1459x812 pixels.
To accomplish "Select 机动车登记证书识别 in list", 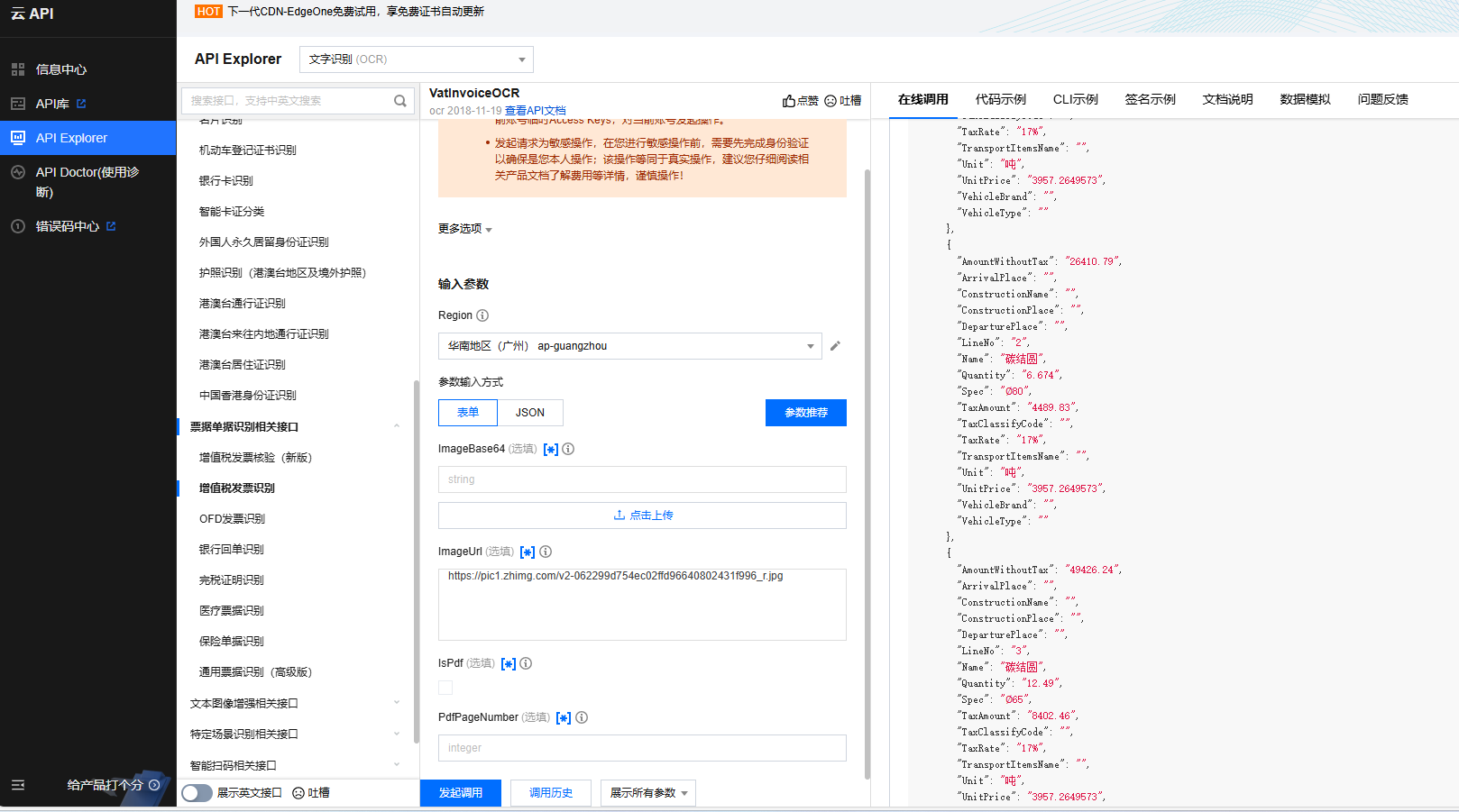I will click(248, 151).
